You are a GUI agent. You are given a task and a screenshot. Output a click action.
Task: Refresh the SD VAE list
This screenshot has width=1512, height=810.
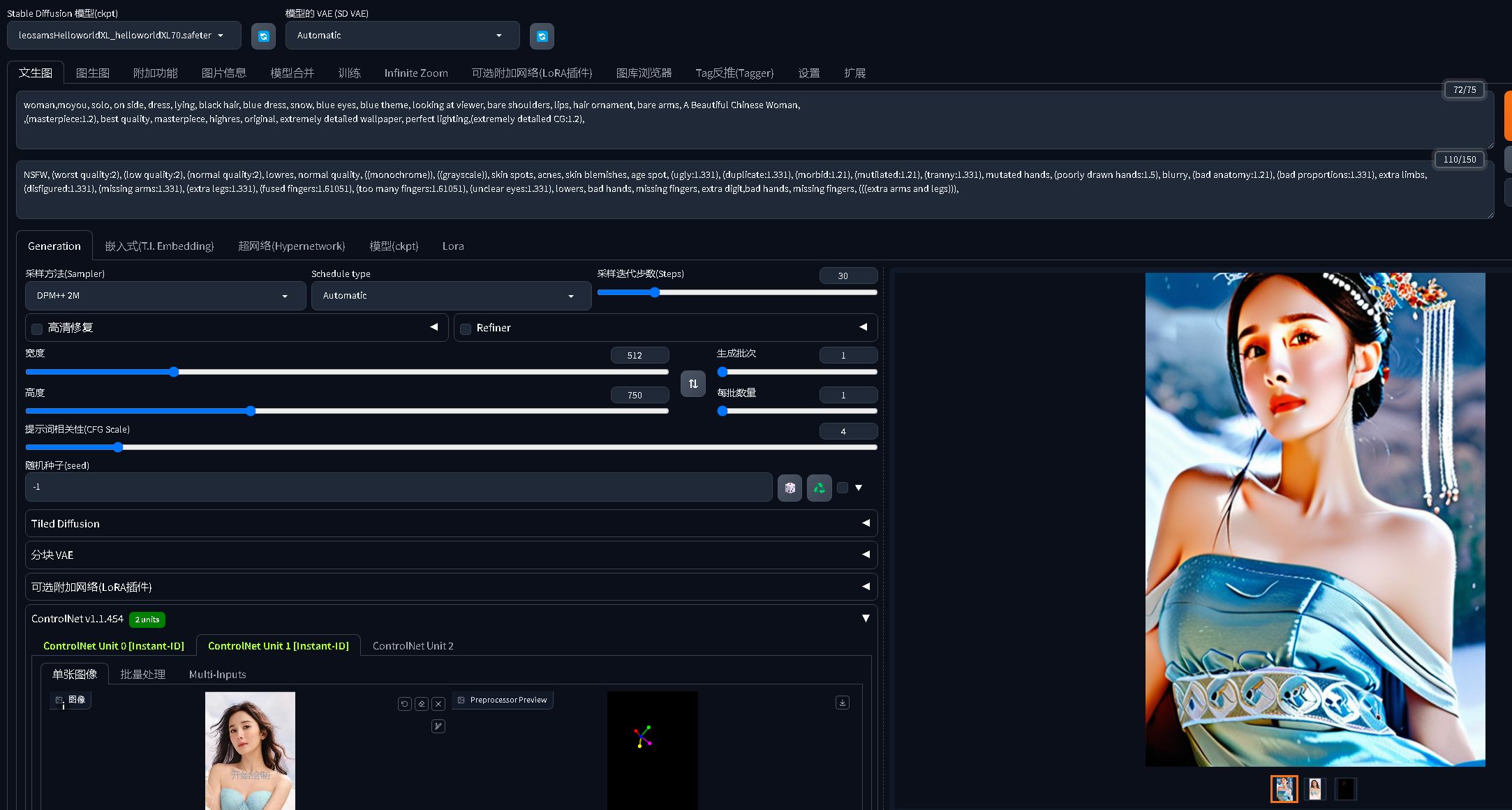[x=542, y=36]
